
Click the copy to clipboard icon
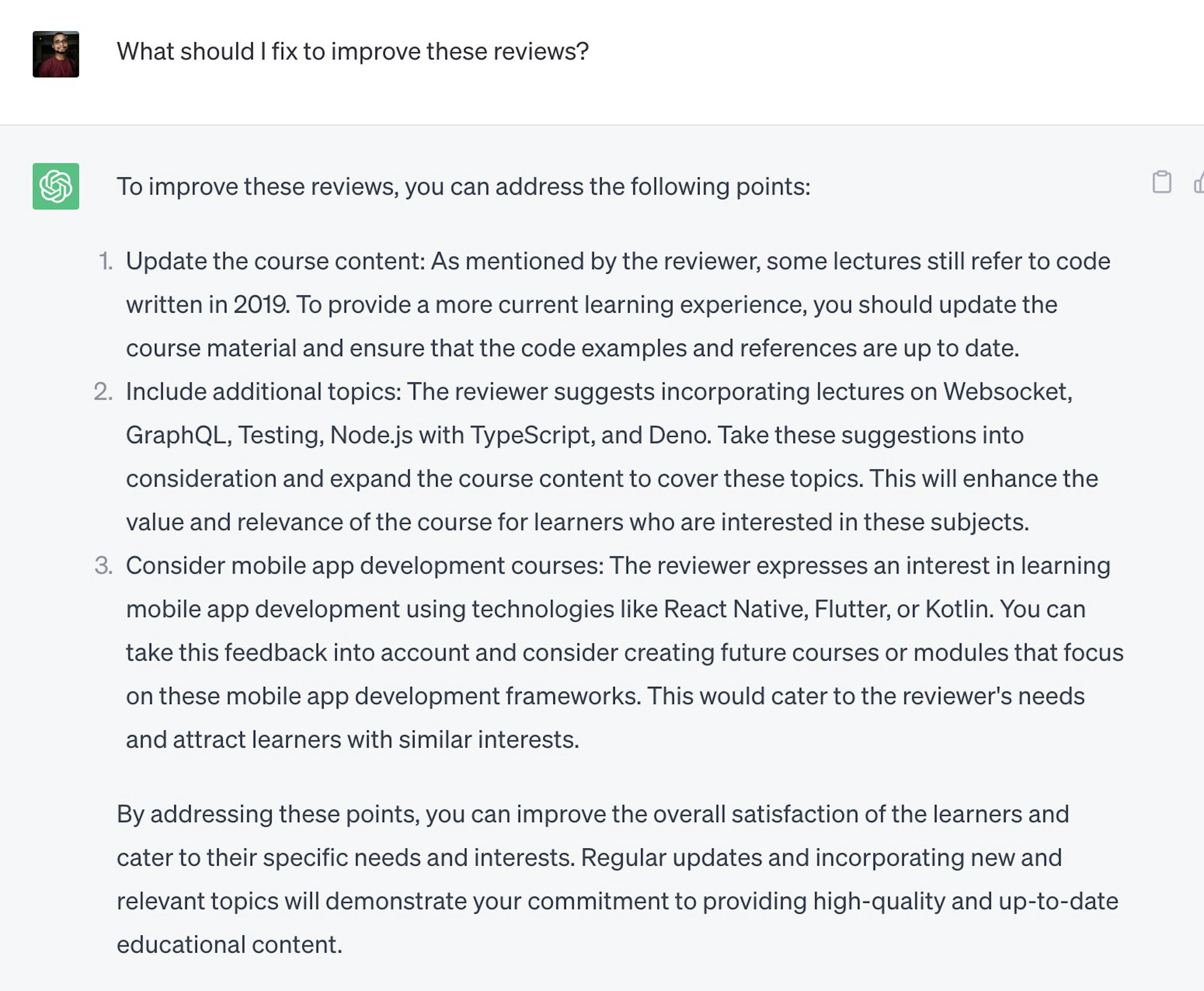pyautogui.click(x=1161, y=182)
